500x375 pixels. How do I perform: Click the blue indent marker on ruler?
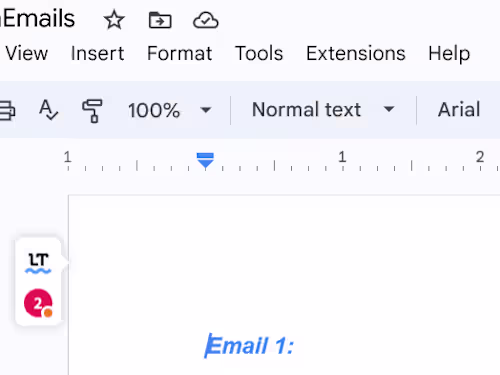pyautogui.click(x=205, y=160)
